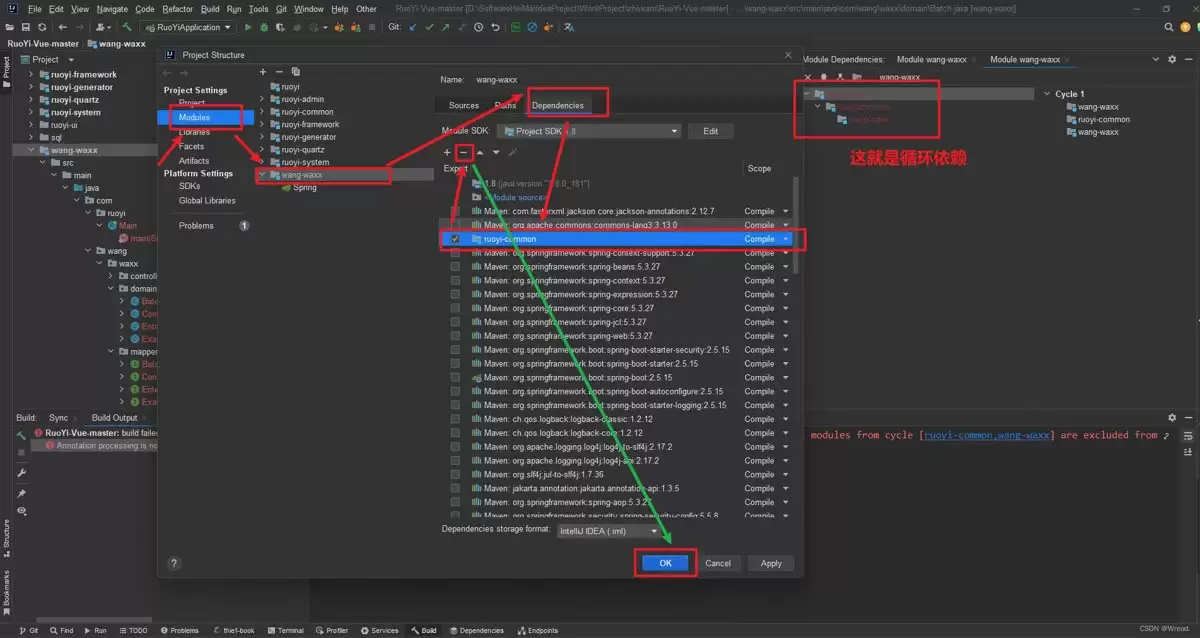This screenshot has height=638, width=1200.
Task: Click the Git Commit checkmark icon
Action: click(x=431, y=27)
